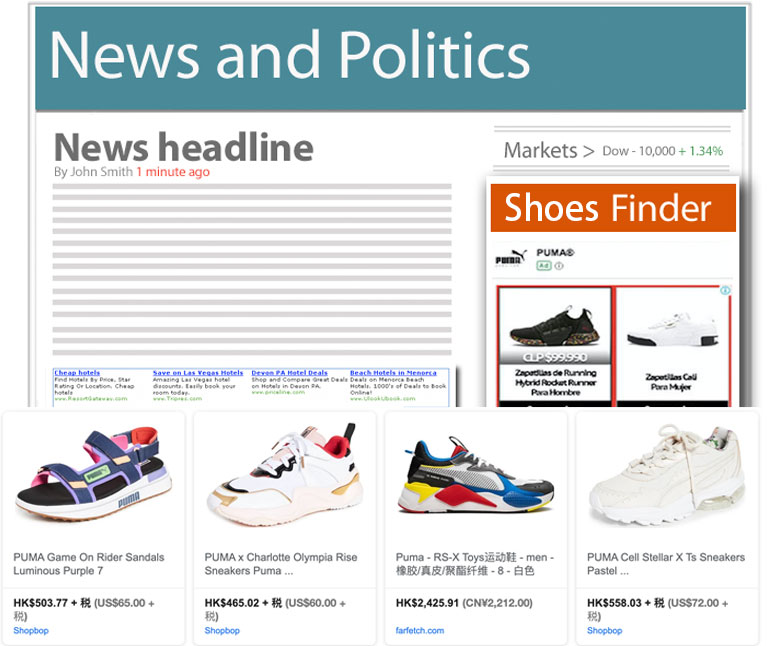Open the PUMA Game On Rider Sandals image
Viewport: 768px width, 646px height.
coord(94,473)
